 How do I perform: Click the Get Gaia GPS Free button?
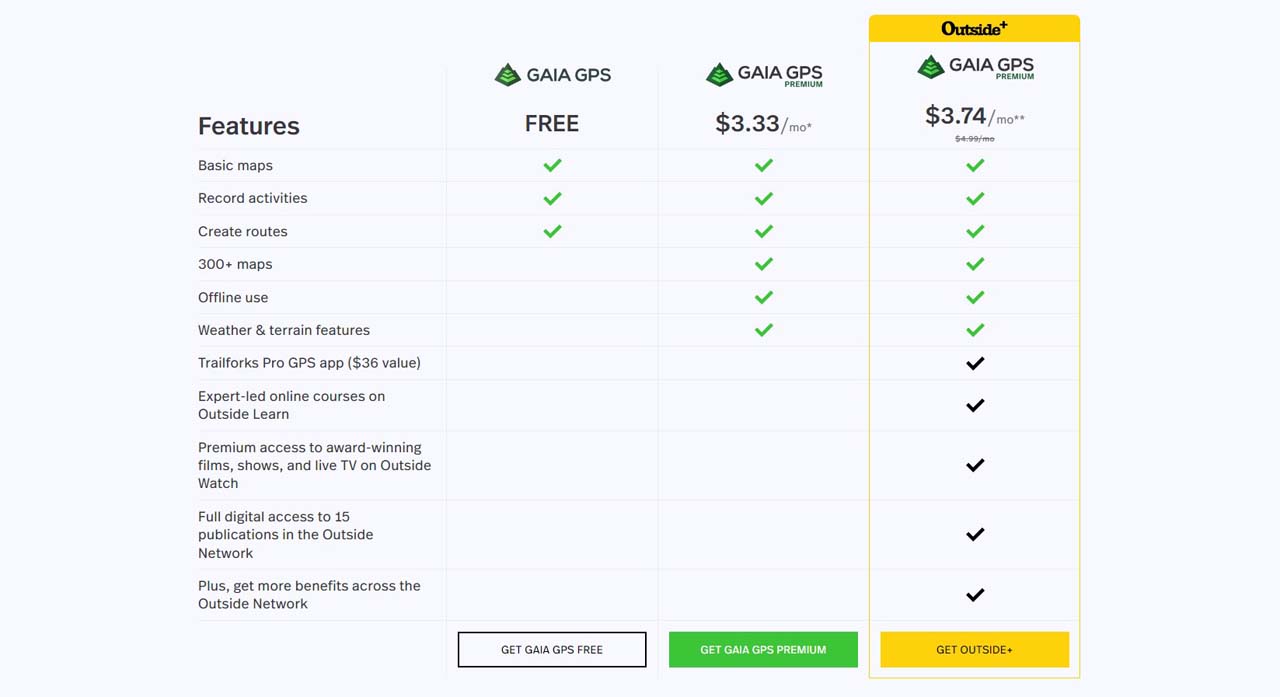(x=552, y=649)
